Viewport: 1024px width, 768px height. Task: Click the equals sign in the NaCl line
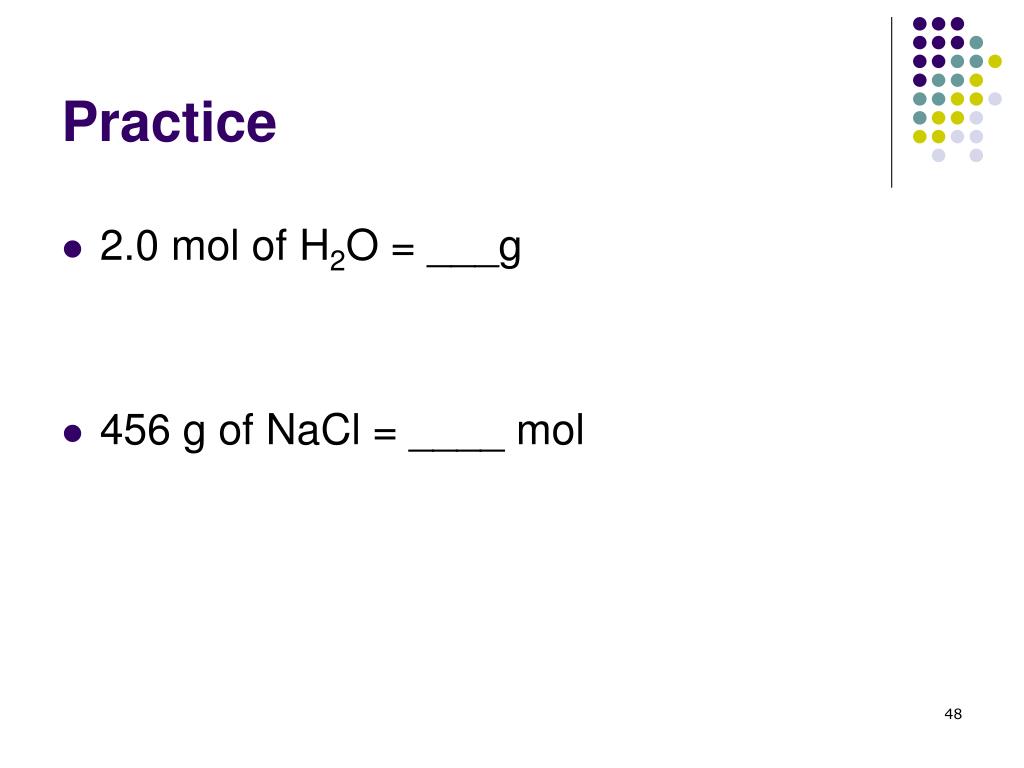385,433
